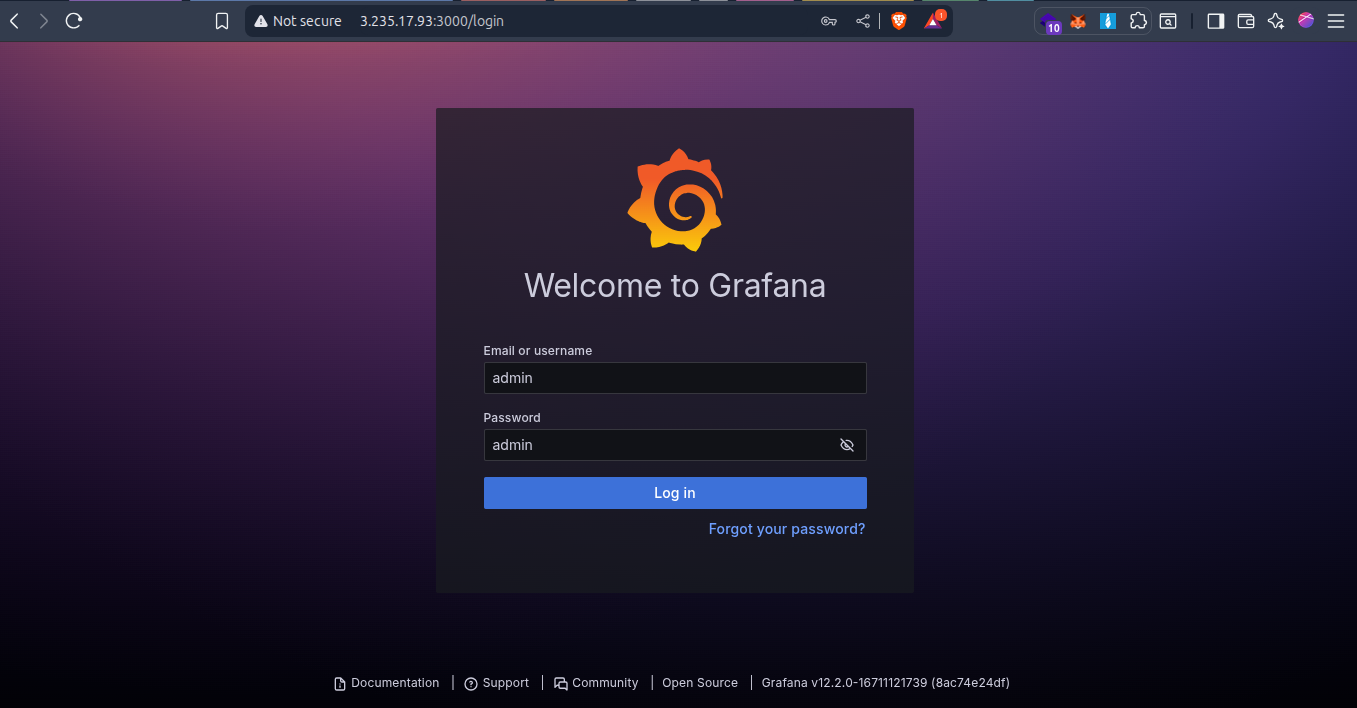This screenshot has width=1357, height=708.
Task: Open the Forgot your password link
Action: pyautogui.click(x=787, y=529)
